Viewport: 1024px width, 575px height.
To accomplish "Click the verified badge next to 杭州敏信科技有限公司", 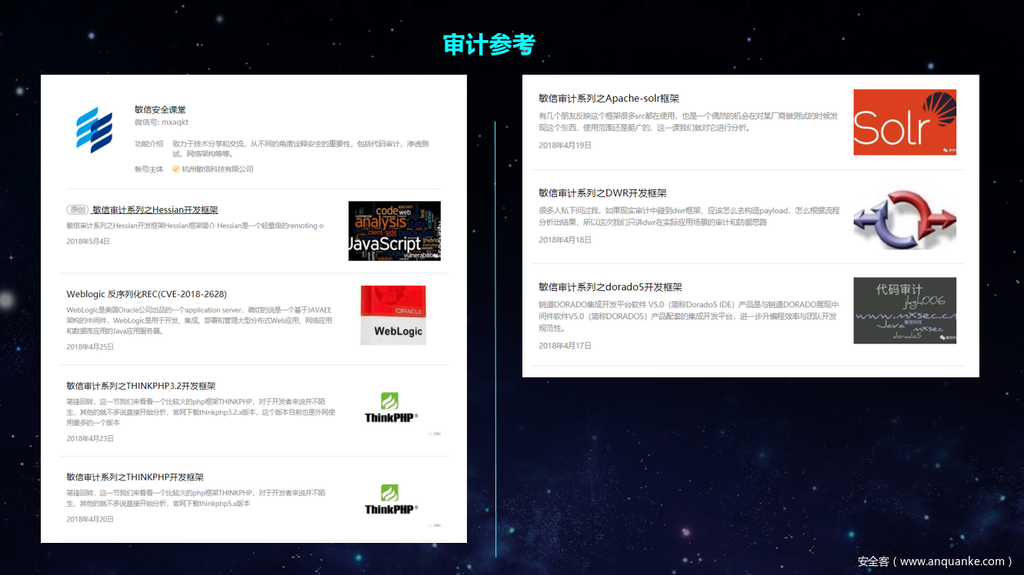I will click(x=176, y=169).
